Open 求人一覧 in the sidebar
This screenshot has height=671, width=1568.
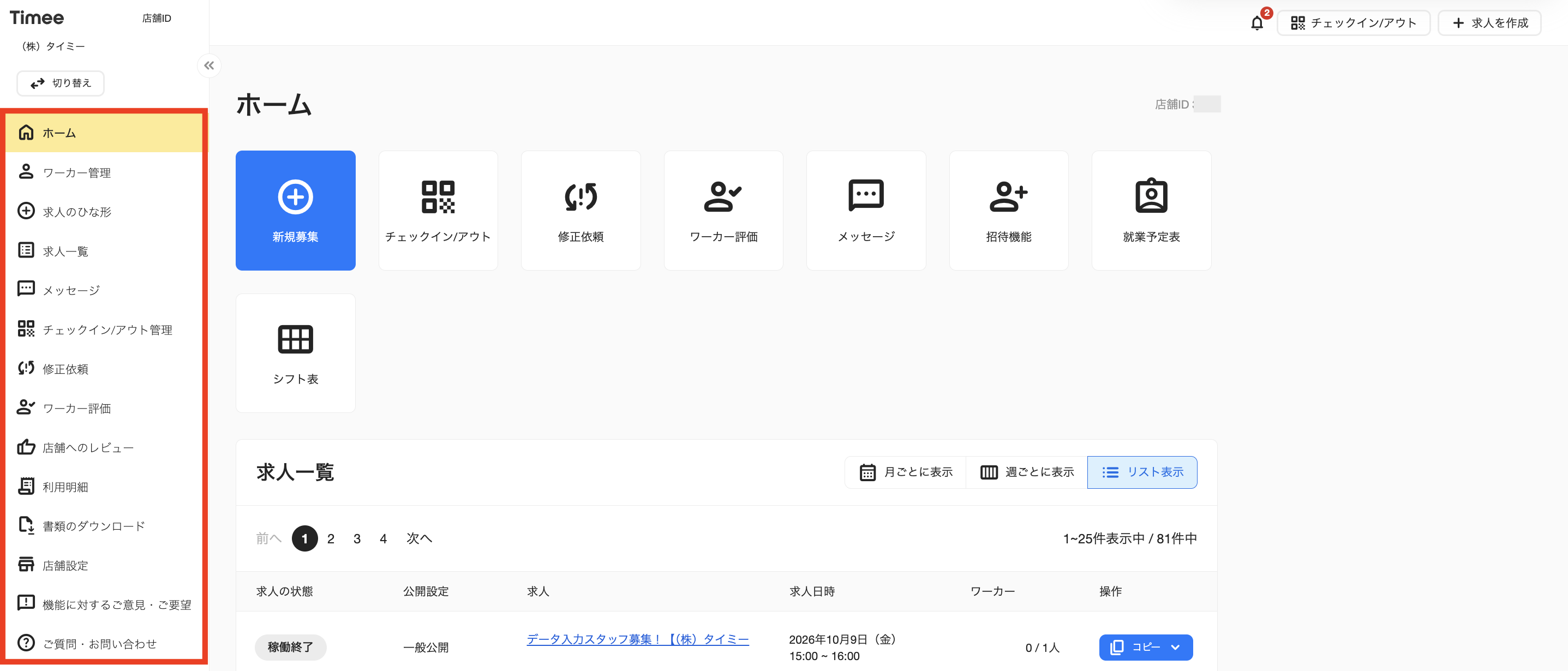tap(104, 251)
